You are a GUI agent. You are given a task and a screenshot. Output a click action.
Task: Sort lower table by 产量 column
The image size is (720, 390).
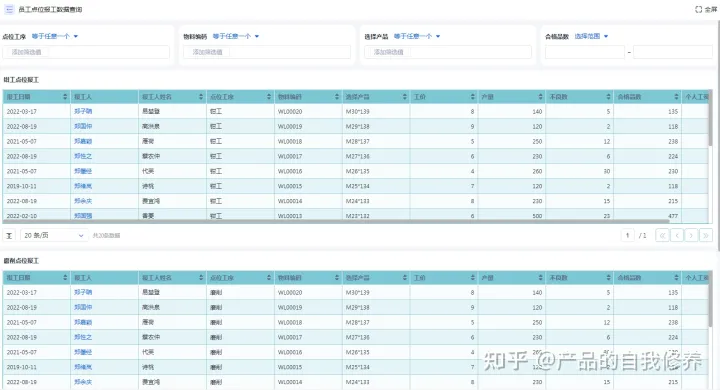pyautogui.click(x=540, y=277)
